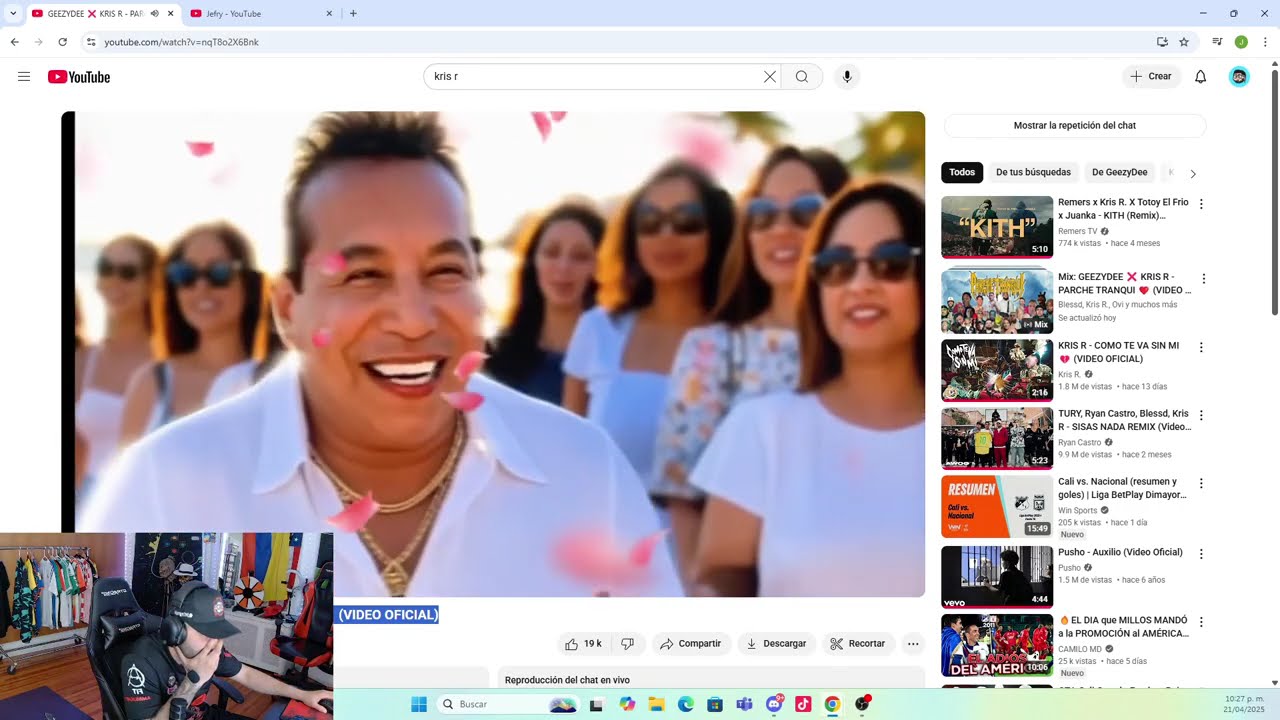Open the media controls music-note icon
Screen dimensions: 1280x720
click(x=1217, y=42)
